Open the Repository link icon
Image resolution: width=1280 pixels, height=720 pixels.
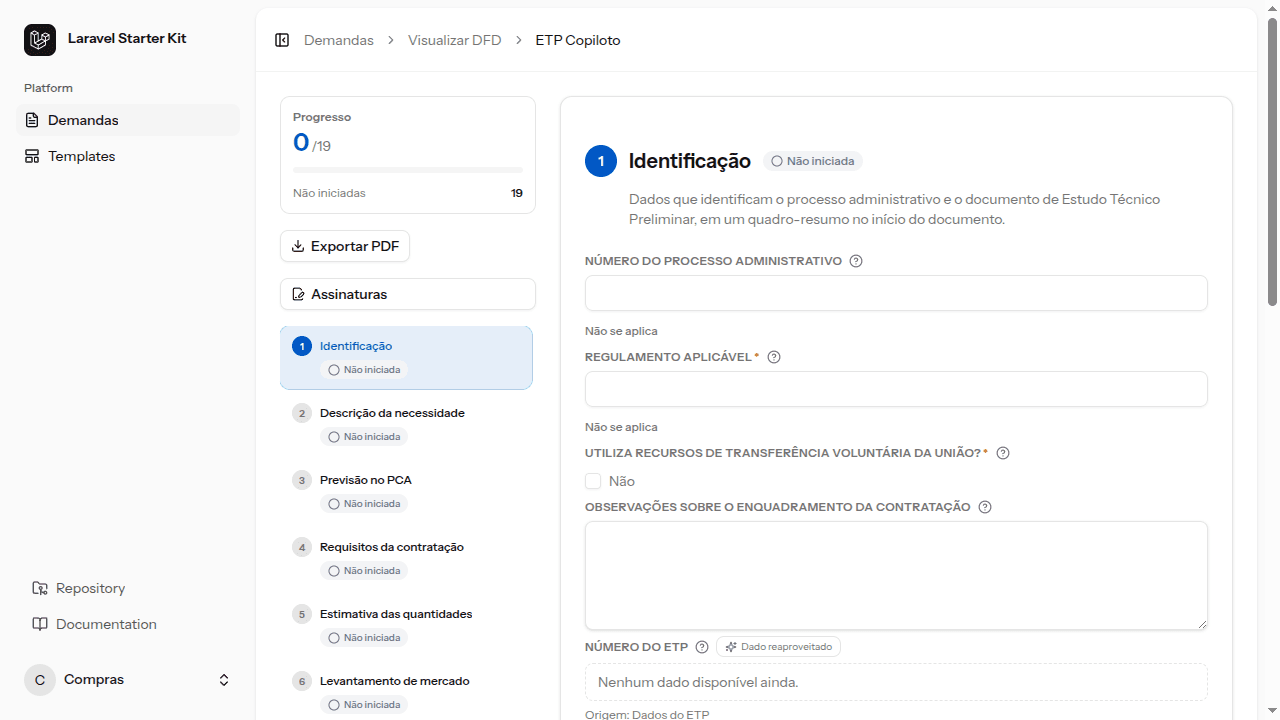[40, 588]
